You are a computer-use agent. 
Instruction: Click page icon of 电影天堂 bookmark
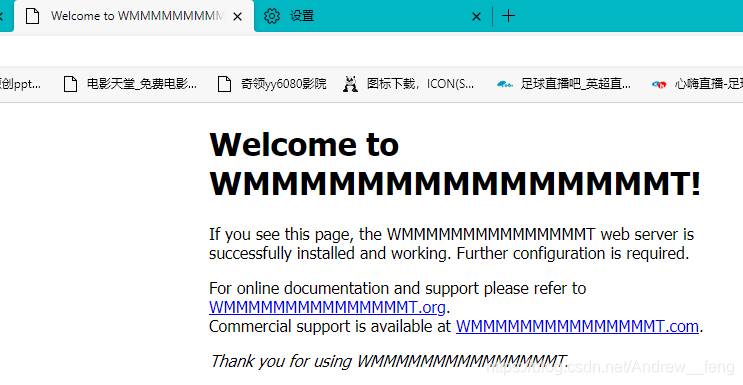click(71, 84)
